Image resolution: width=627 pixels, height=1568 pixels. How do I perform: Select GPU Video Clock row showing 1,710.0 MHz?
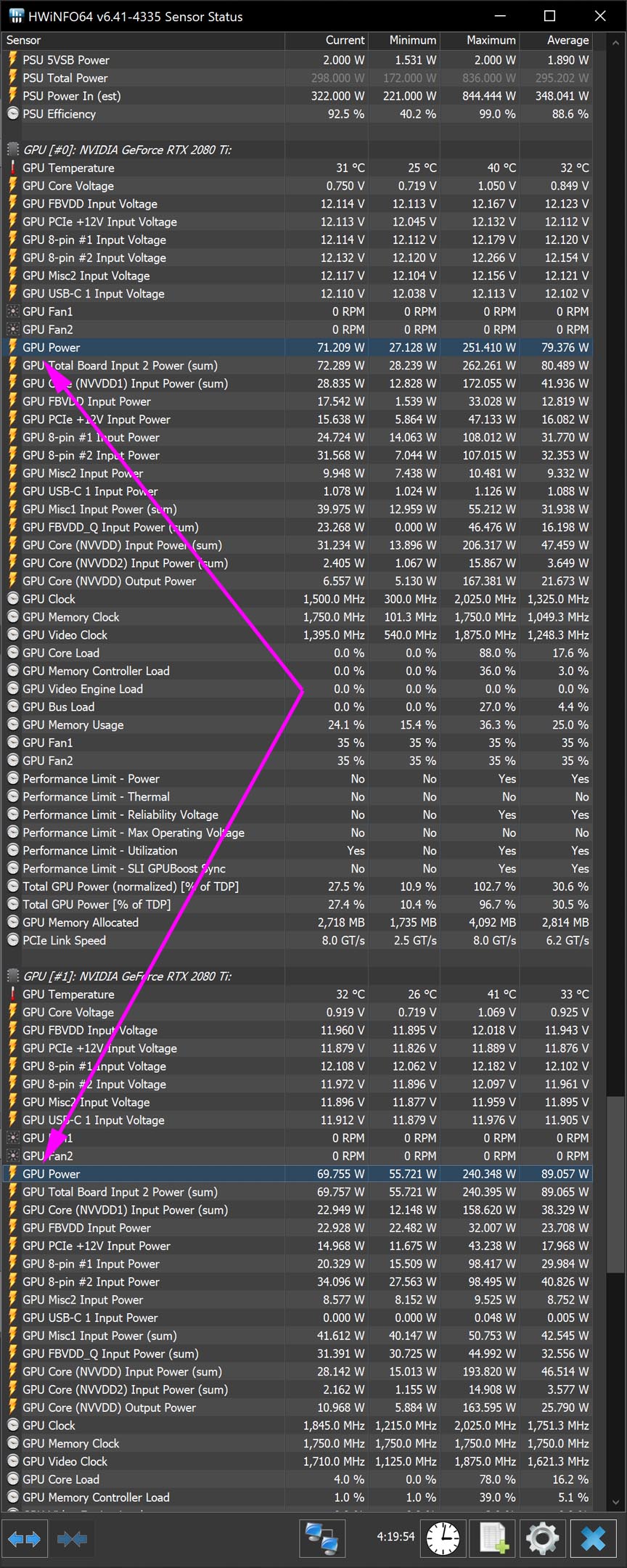(297, 1461)
